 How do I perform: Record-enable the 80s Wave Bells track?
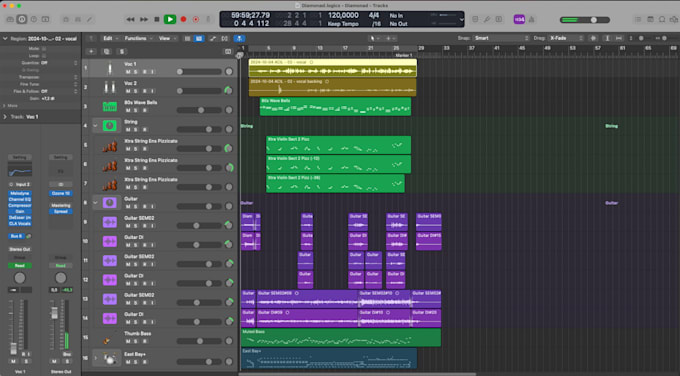[x=144, y=110]
